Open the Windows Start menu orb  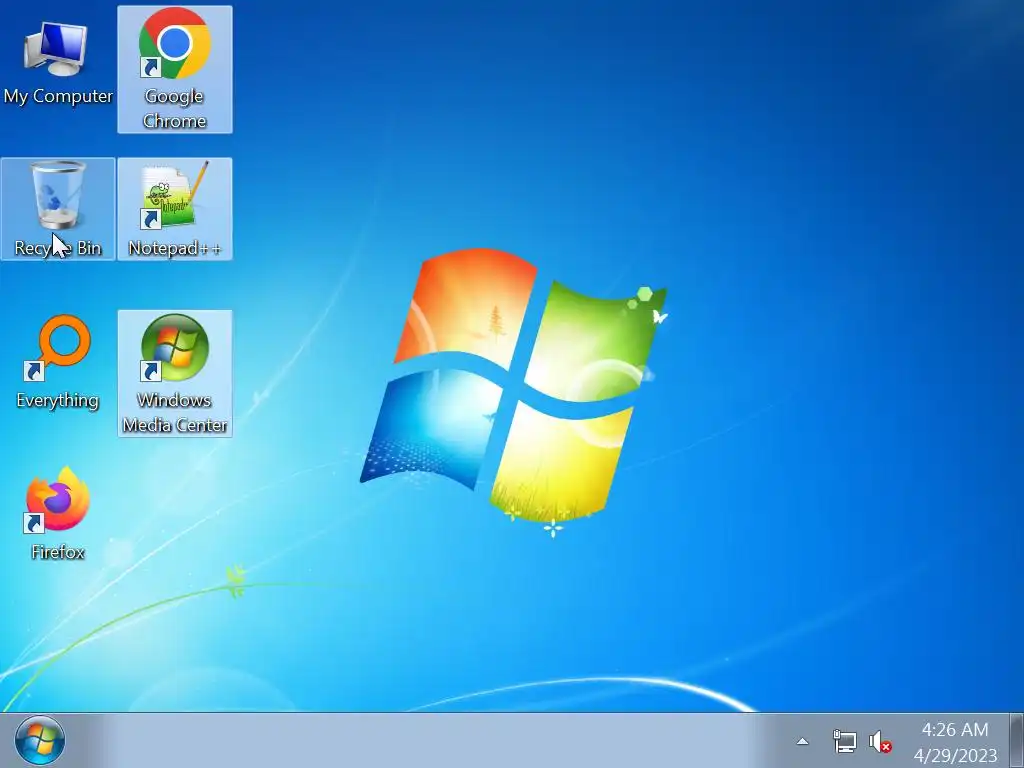(x=40, y=741)
